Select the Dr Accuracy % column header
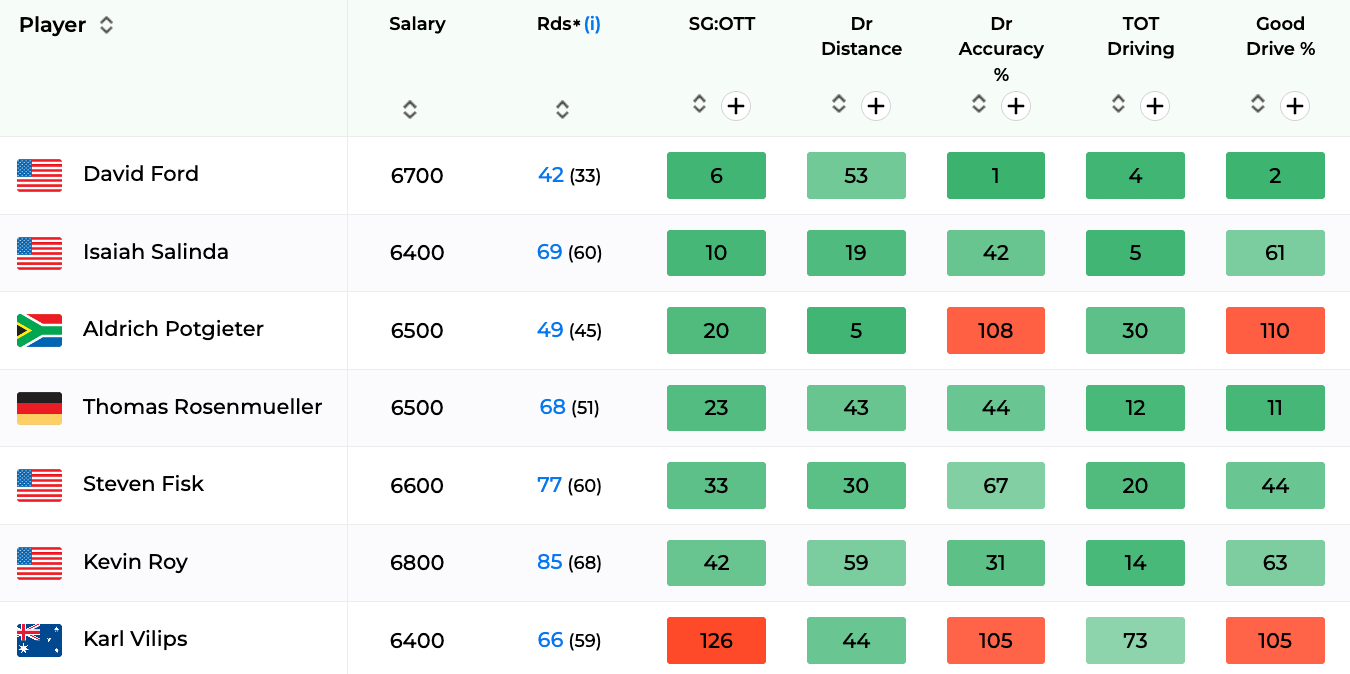 [x=1001, y=49]
